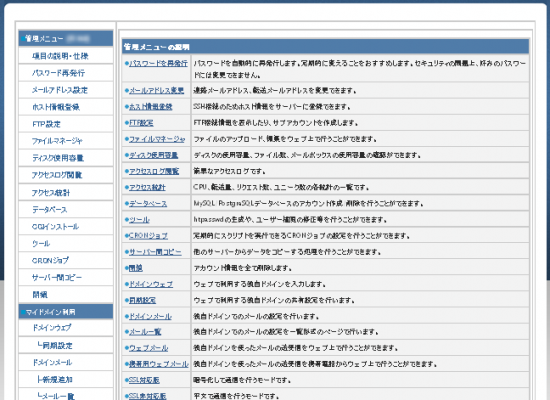Open データベース from the sidebar menu

tap(49, 209)
